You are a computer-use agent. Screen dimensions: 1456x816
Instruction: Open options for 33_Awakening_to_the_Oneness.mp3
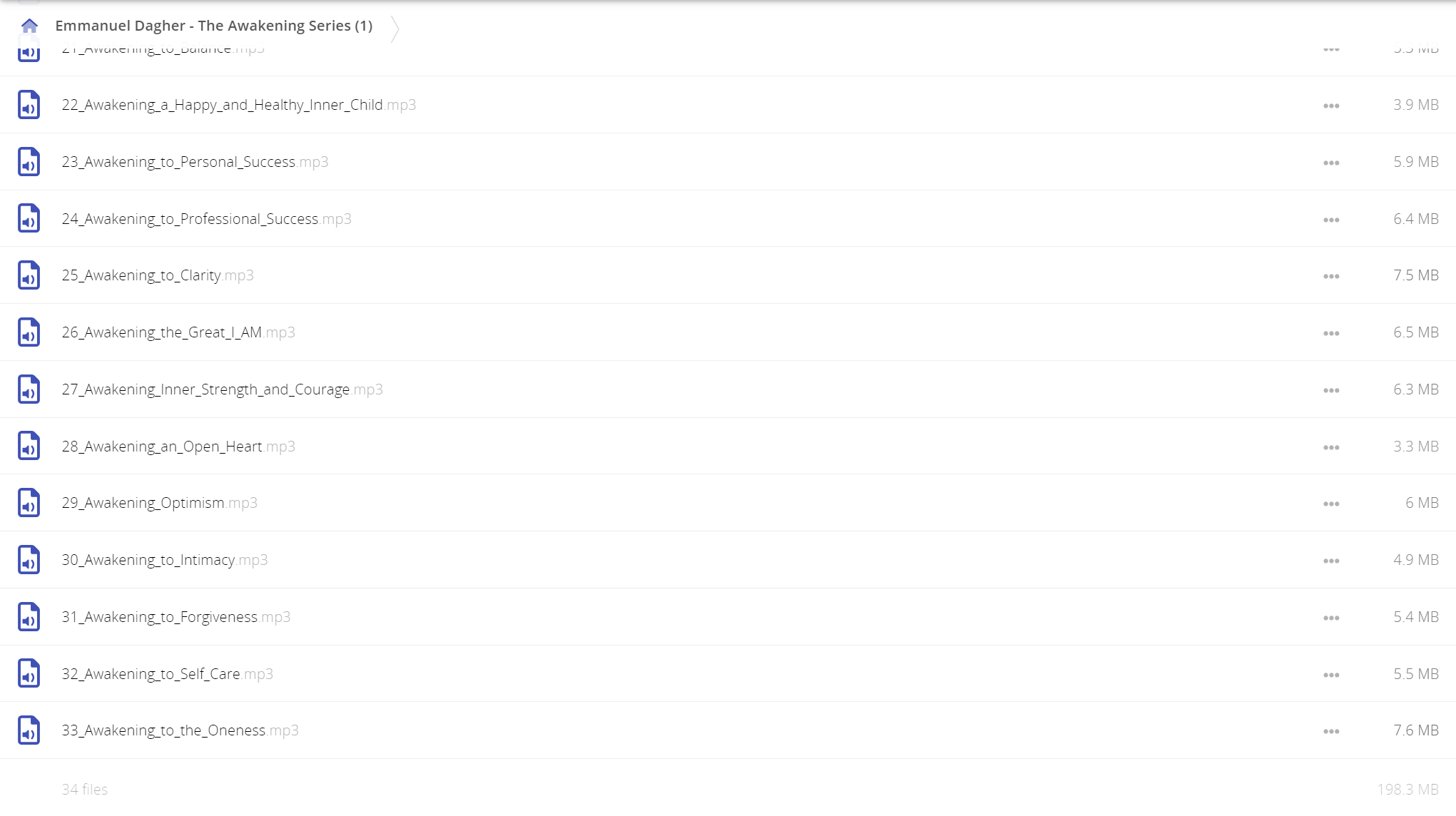(x=1331, y=731)
